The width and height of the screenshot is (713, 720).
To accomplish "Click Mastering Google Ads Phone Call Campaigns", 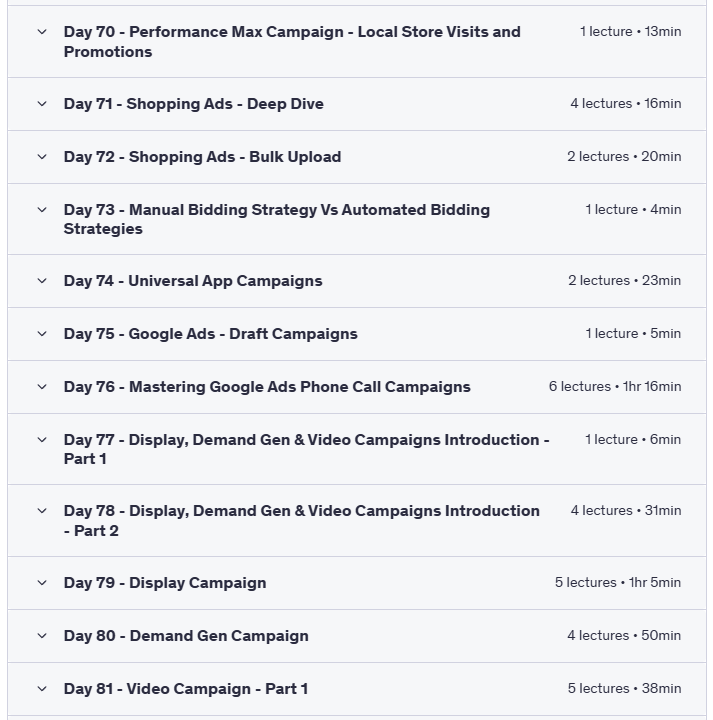I will pos(267,387).
